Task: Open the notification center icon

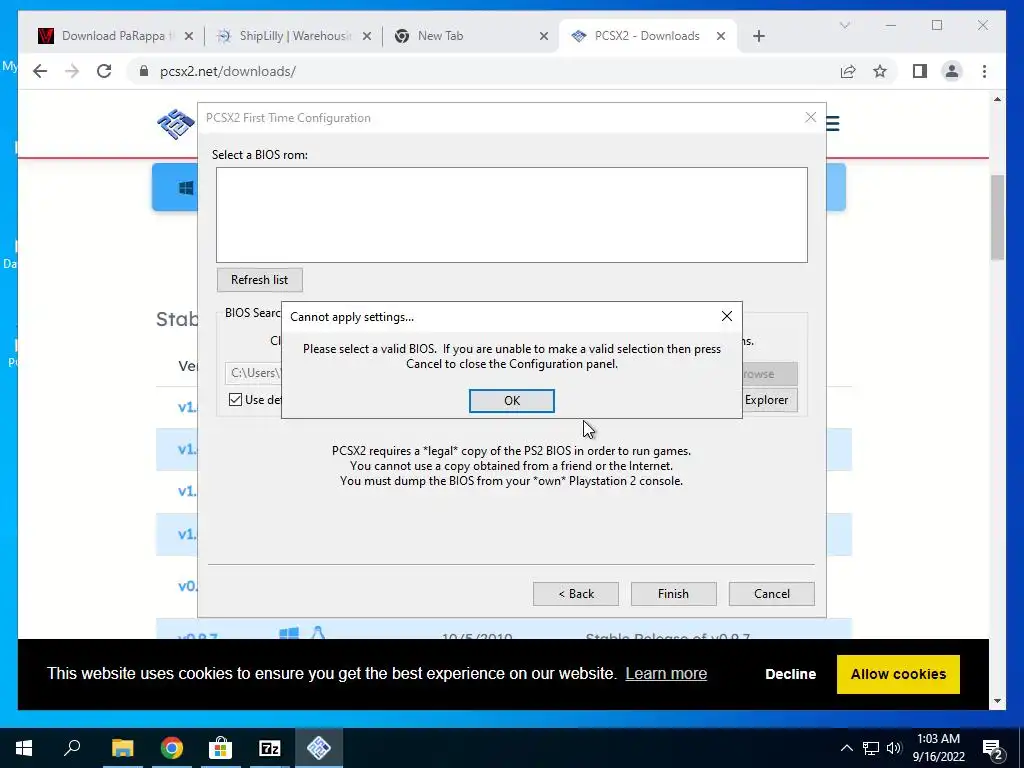Action: (993, 749)
